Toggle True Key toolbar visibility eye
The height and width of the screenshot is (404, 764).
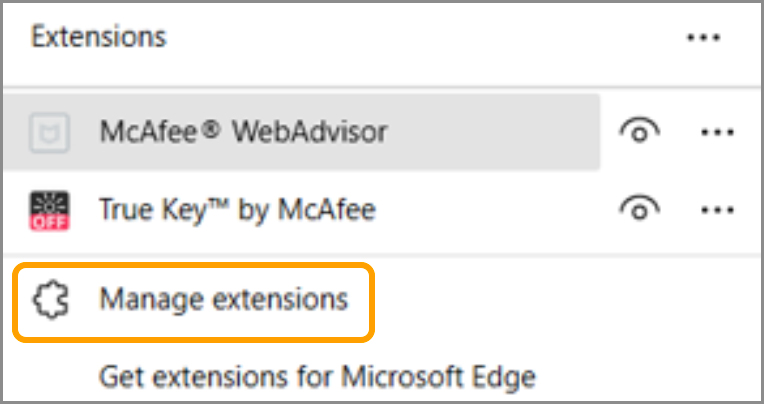[639, 209]
